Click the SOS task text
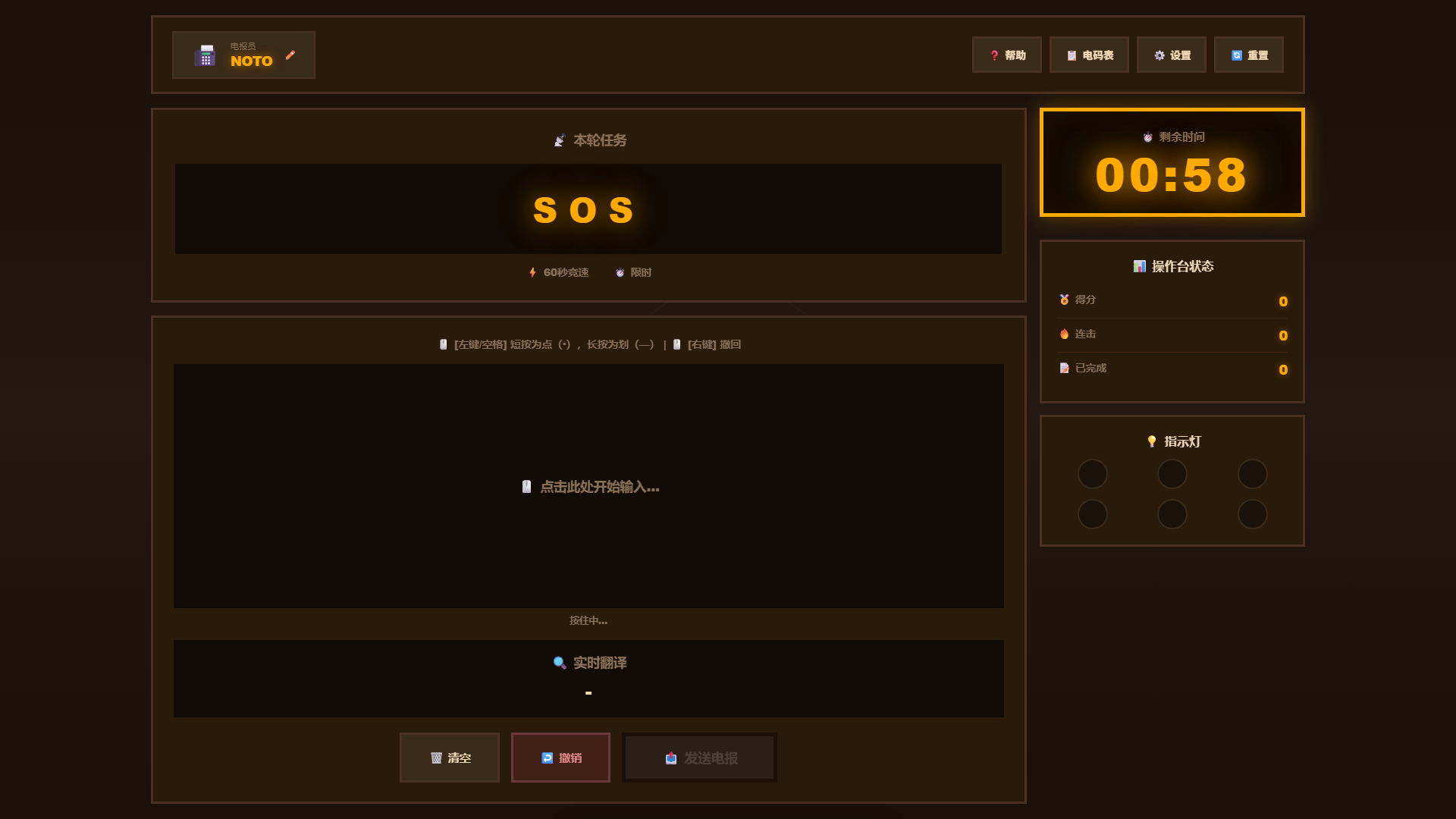This screenshot has height=819, width=1456. pos(583,210)
